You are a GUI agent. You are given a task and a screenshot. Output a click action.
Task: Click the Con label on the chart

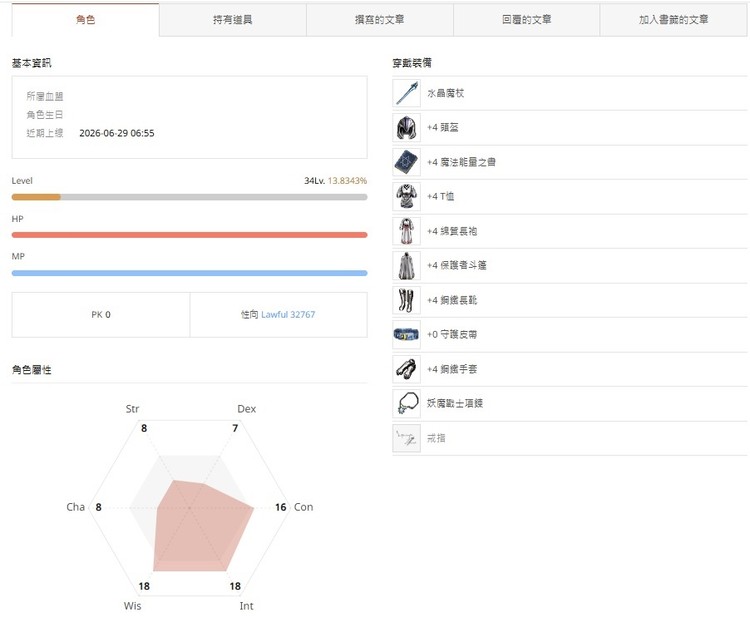point(303,507)
